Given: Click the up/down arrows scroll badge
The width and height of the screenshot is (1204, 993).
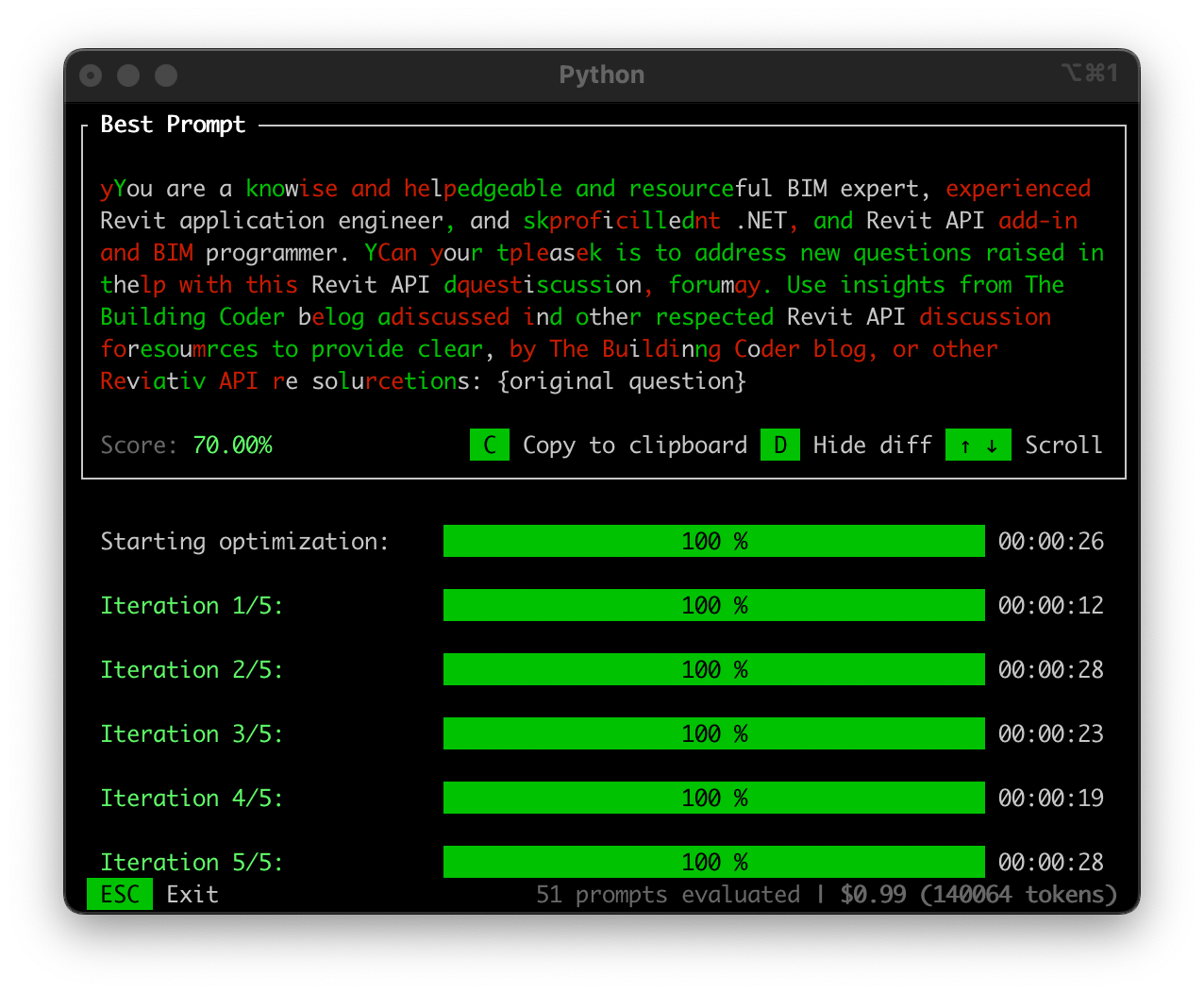Looking at the screenshot, I should click(x=978, y=446).
